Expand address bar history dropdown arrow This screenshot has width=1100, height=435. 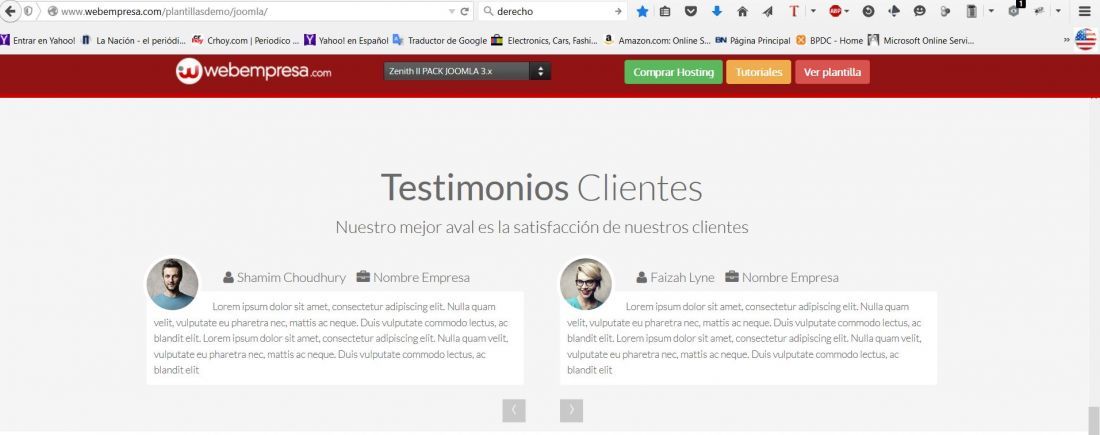pos(452,11)
